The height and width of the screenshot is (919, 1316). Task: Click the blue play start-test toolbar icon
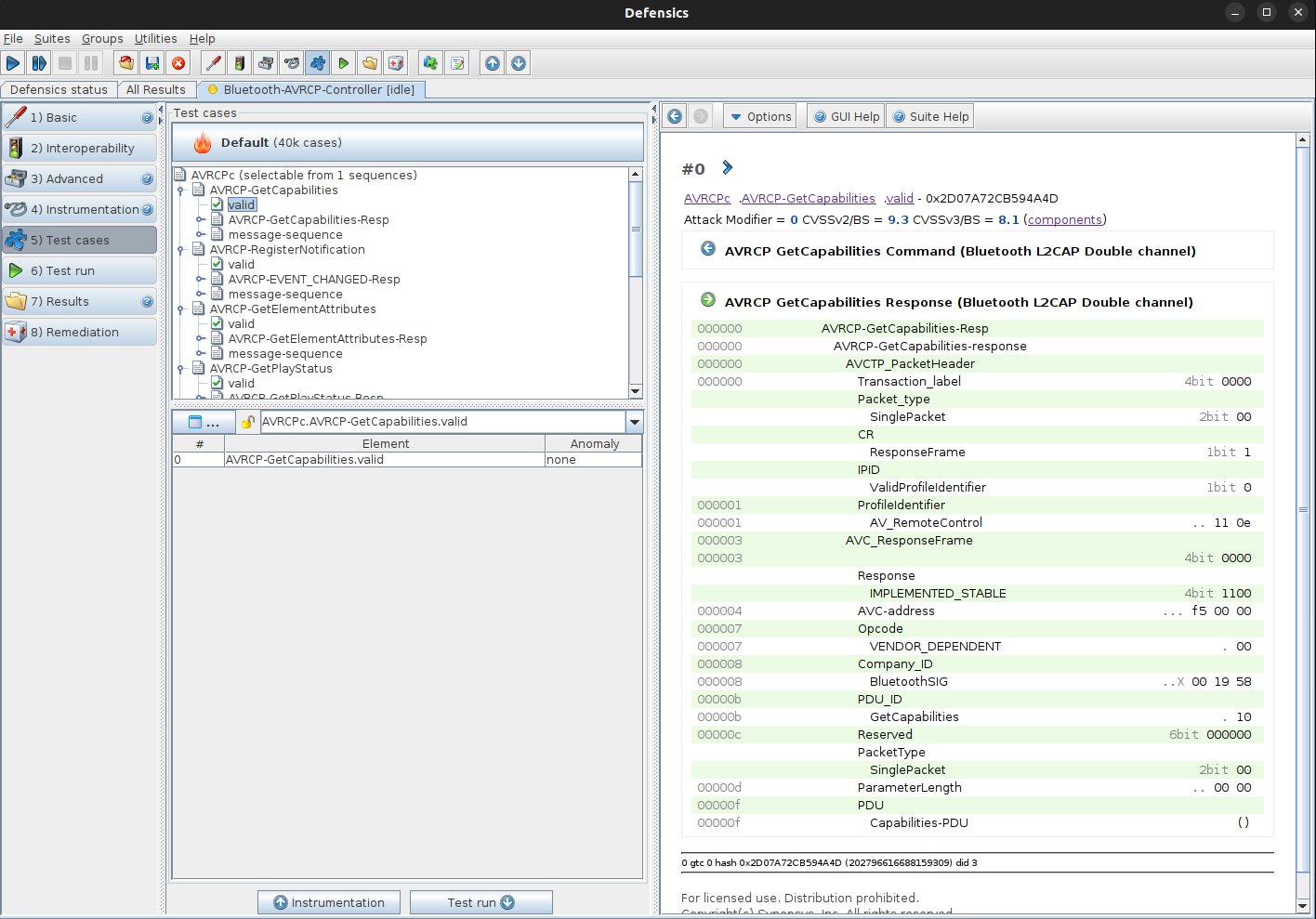tap(13, 63)
